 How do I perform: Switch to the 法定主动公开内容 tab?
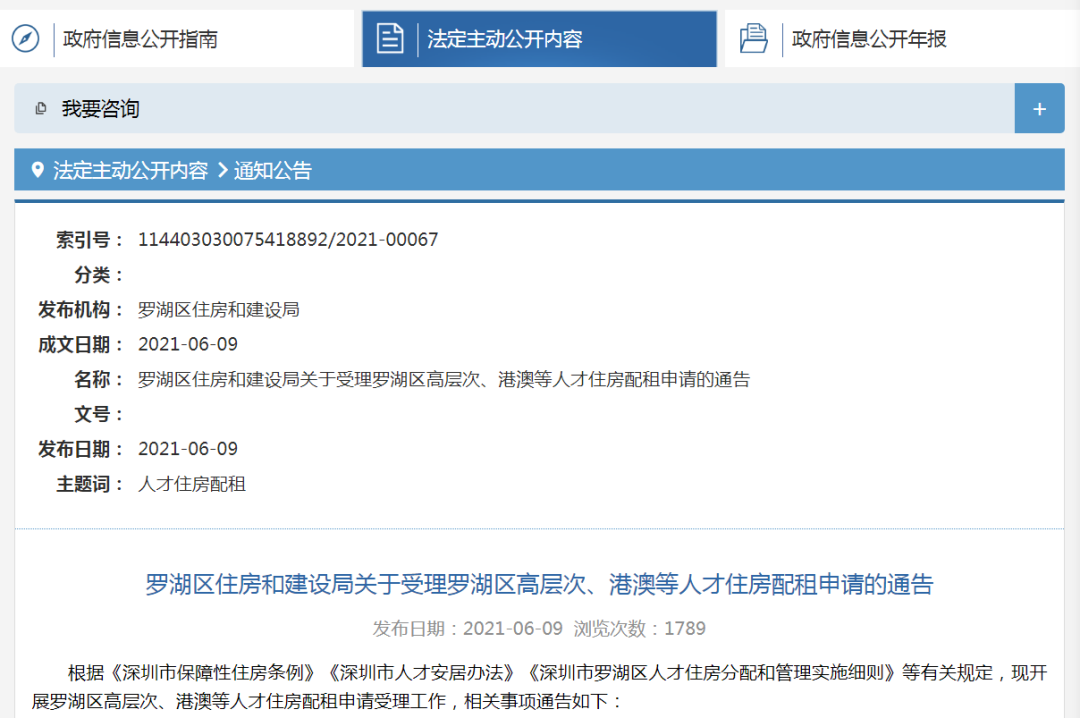(539, 39)
